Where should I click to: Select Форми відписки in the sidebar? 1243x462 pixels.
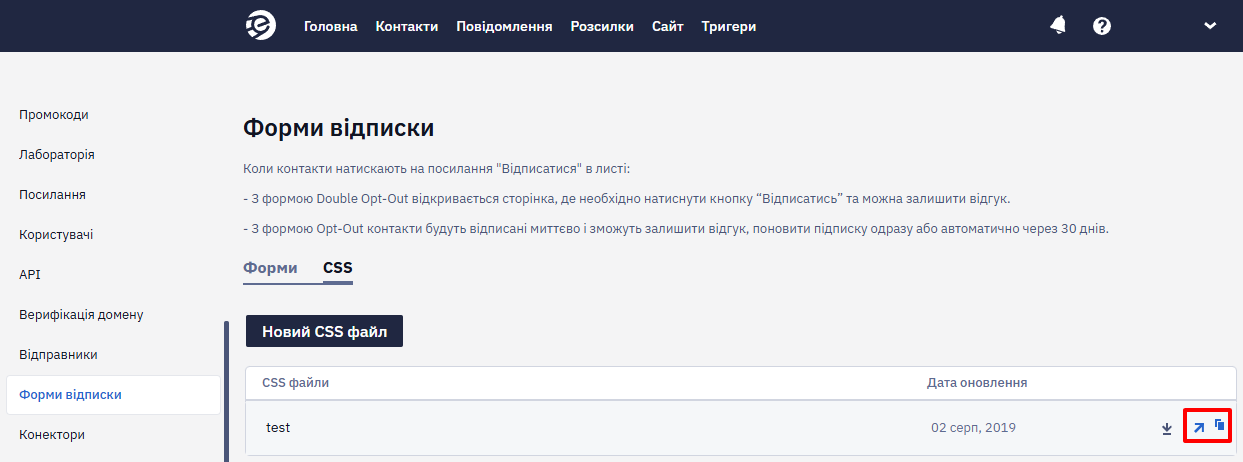(113, 395)
